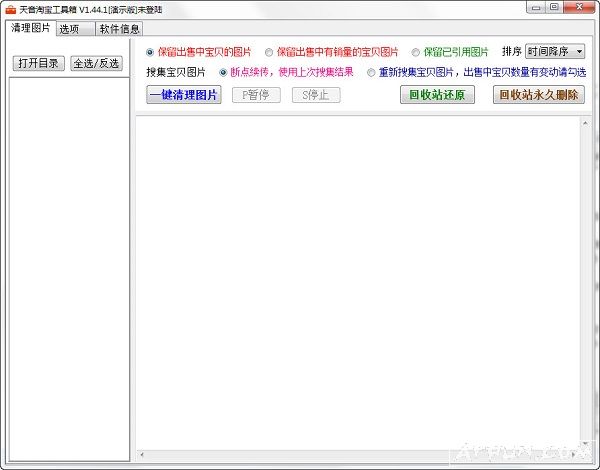Click the app icon in the title bar
The height and width of the screenshot is (470, 600).
(x=10, y=9)
